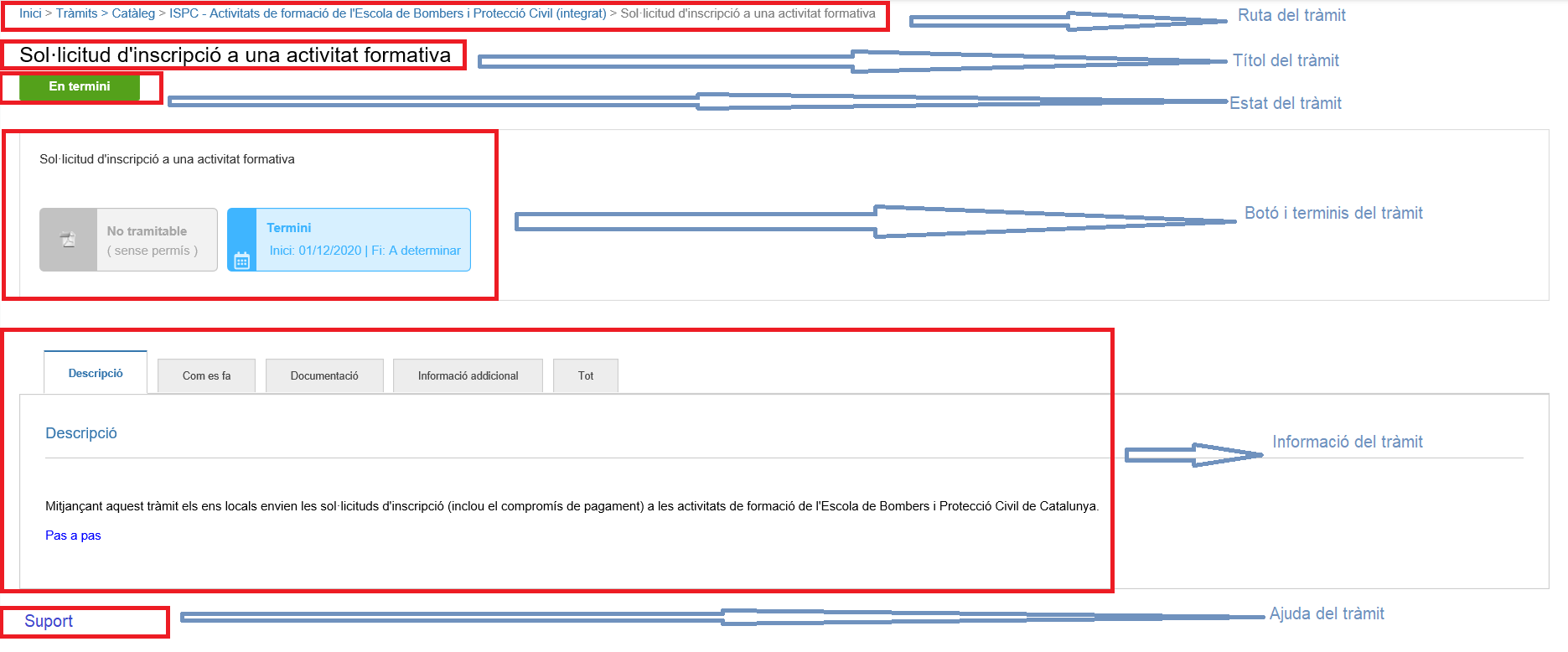Open ISPC Activitats de formació breadcrumb link
This screenshot has width=1568, height=652.
click(387, 13)
